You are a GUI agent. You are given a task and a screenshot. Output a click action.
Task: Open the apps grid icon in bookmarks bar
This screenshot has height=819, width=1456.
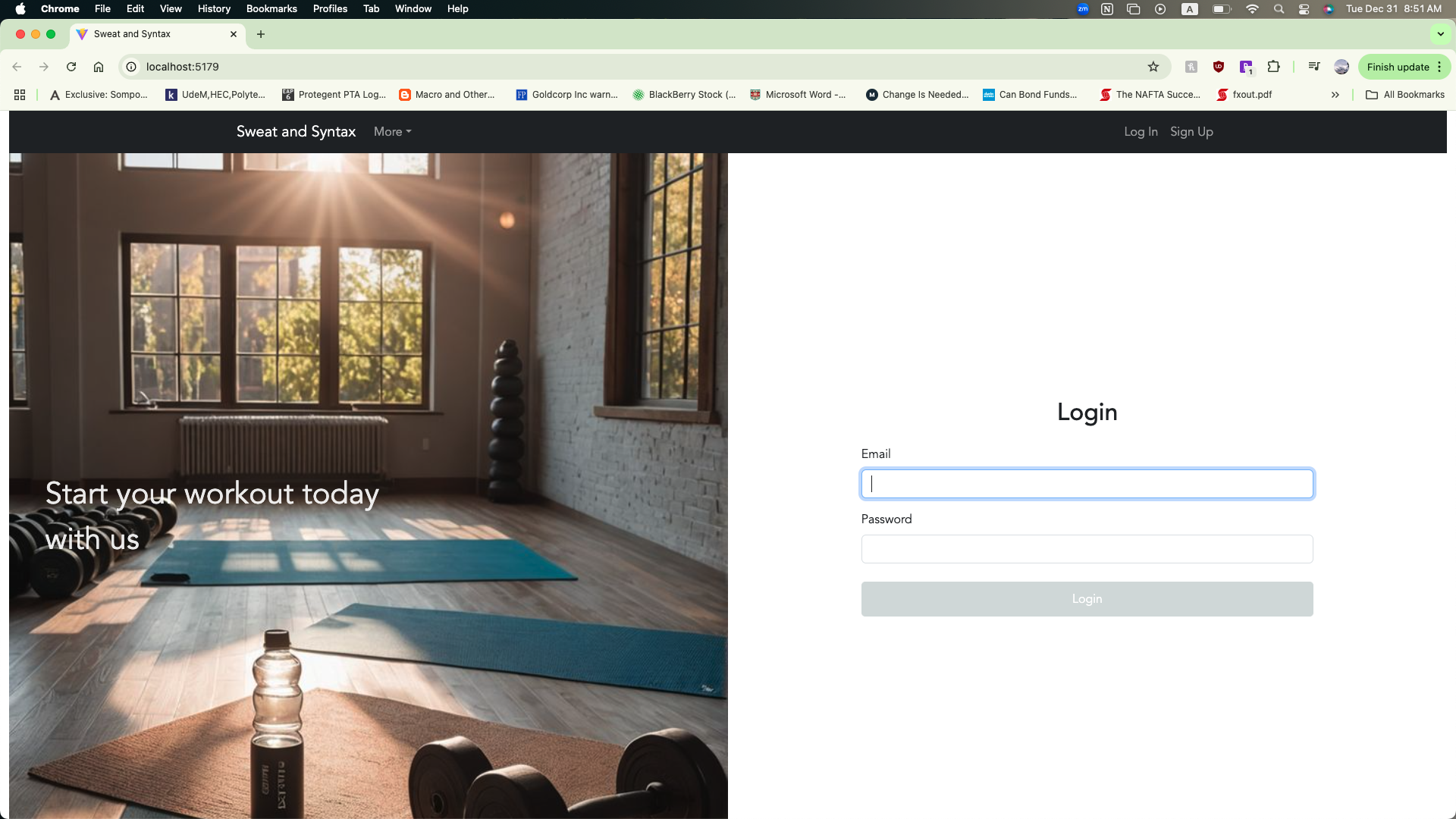point(20,95)
